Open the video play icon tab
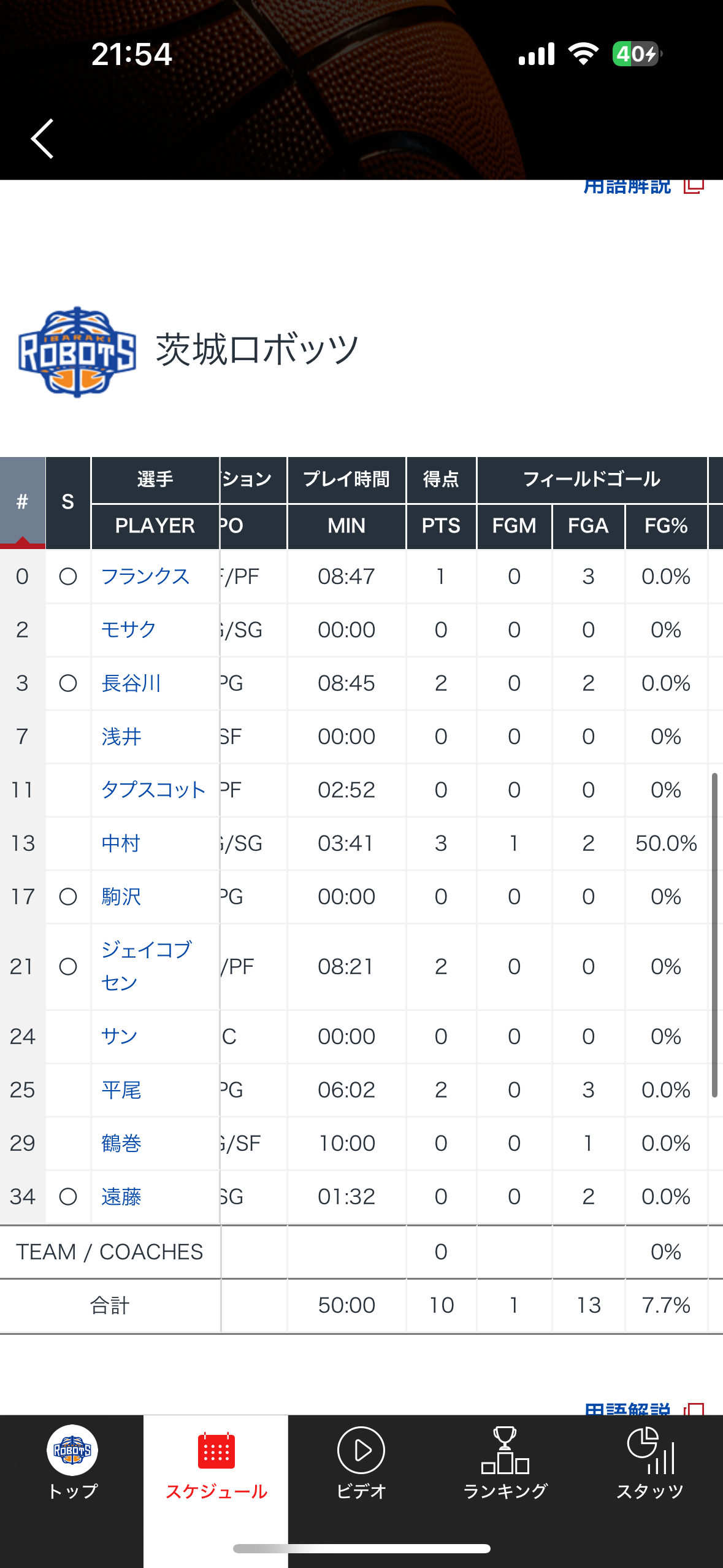Image resolution: width=723 pixels, height=1568 pixels. point(361,1450)
